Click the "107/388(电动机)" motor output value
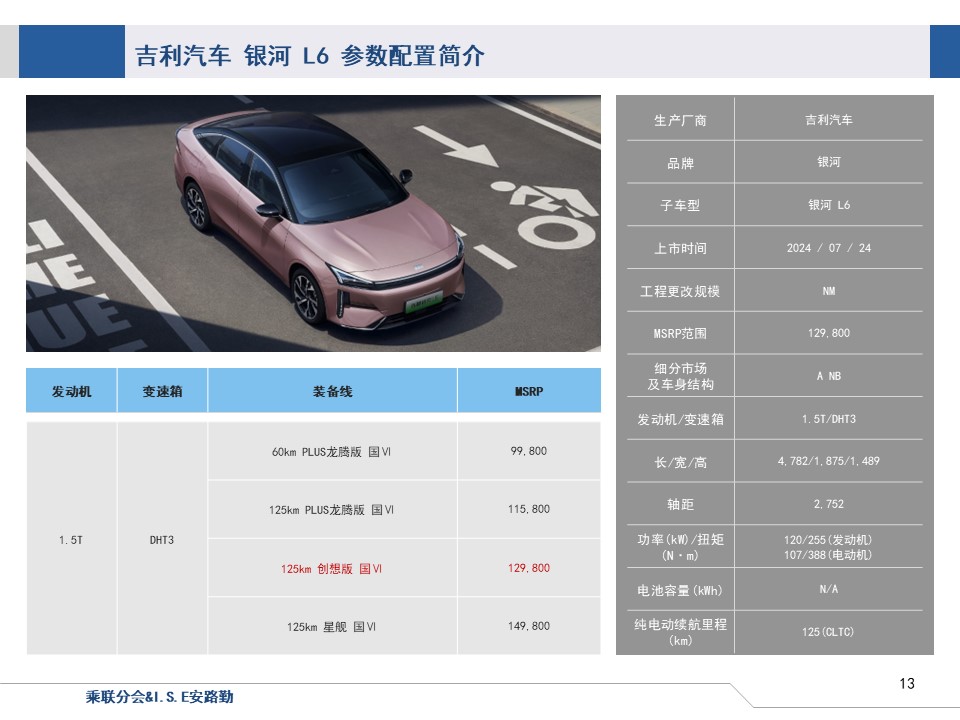The height and width of the screenshot is (720, 960). pyautogui.click(x=828, y=555)
